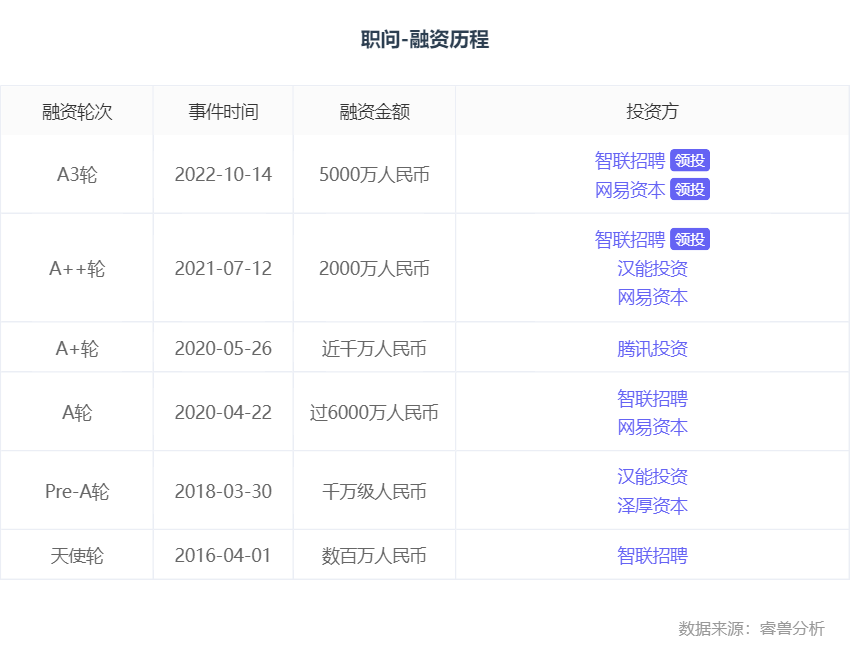Click 领投 badge in A++轮 row
Viewport: 850px width, 671px height.
tap(690, 239)
